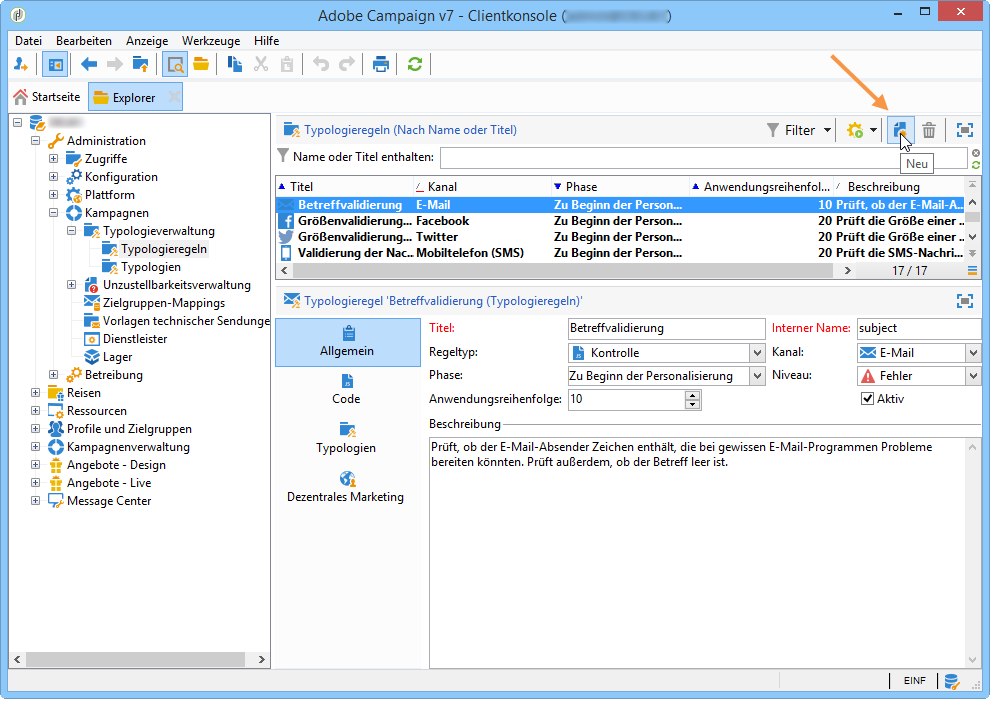The height and width of the screenshot is (708, 1002).
Task: Click the redo arrow icon
Action: [347, 65]
